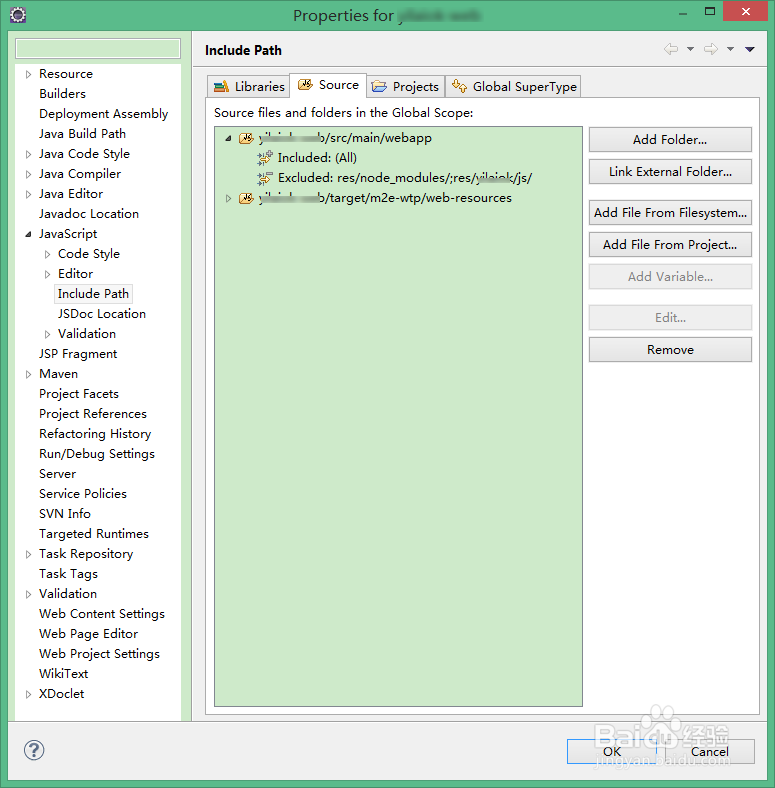The image size is (775, 788).
Task: Open the forward history dropdown arrow
Action: pyautogui.click(x=731, y=49)
